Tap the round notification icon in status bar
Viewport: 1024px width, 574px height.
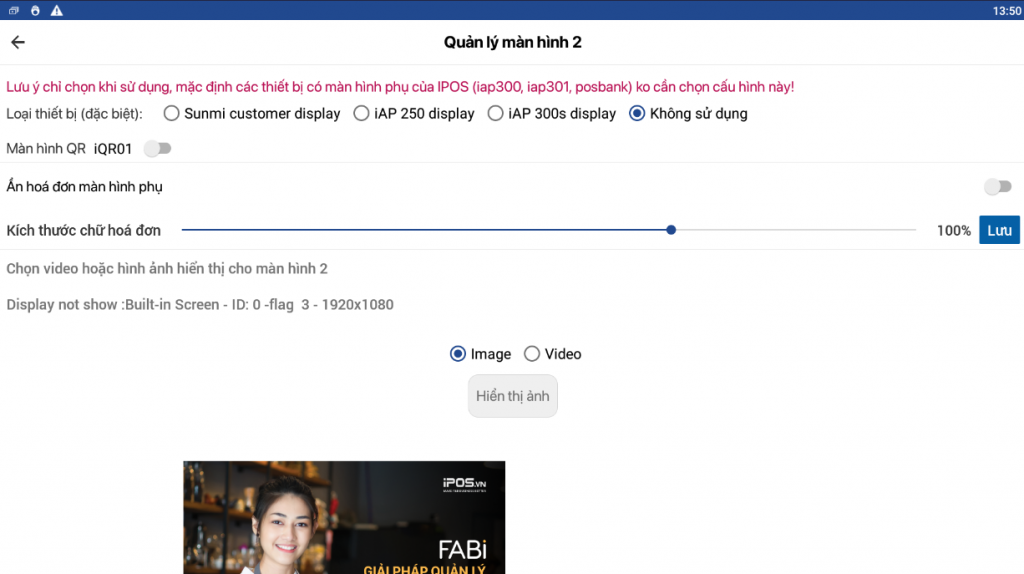tap(35, 10)
